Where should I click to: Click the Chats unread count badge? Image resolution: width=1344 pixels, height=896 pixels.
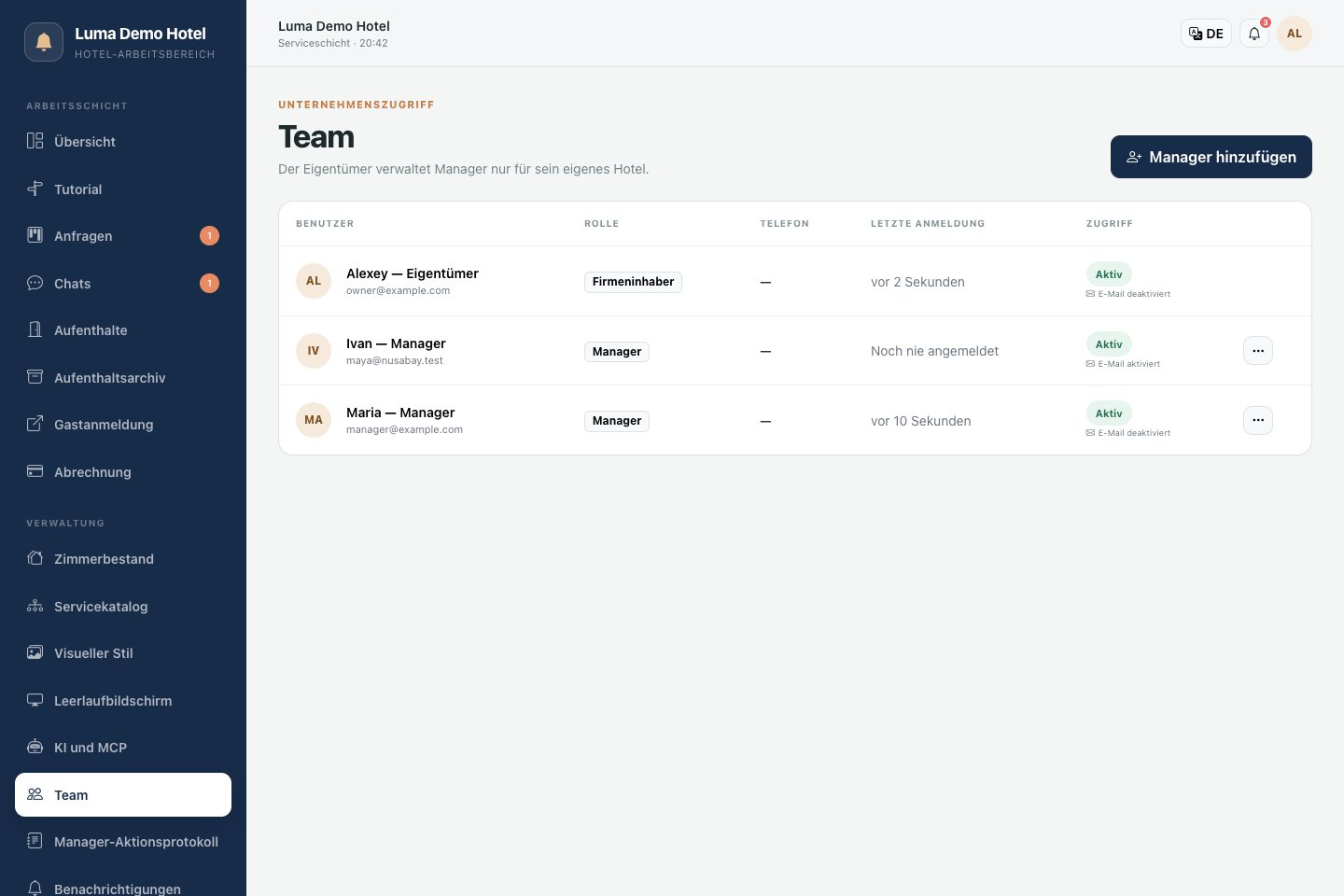[x=209, y=283]
